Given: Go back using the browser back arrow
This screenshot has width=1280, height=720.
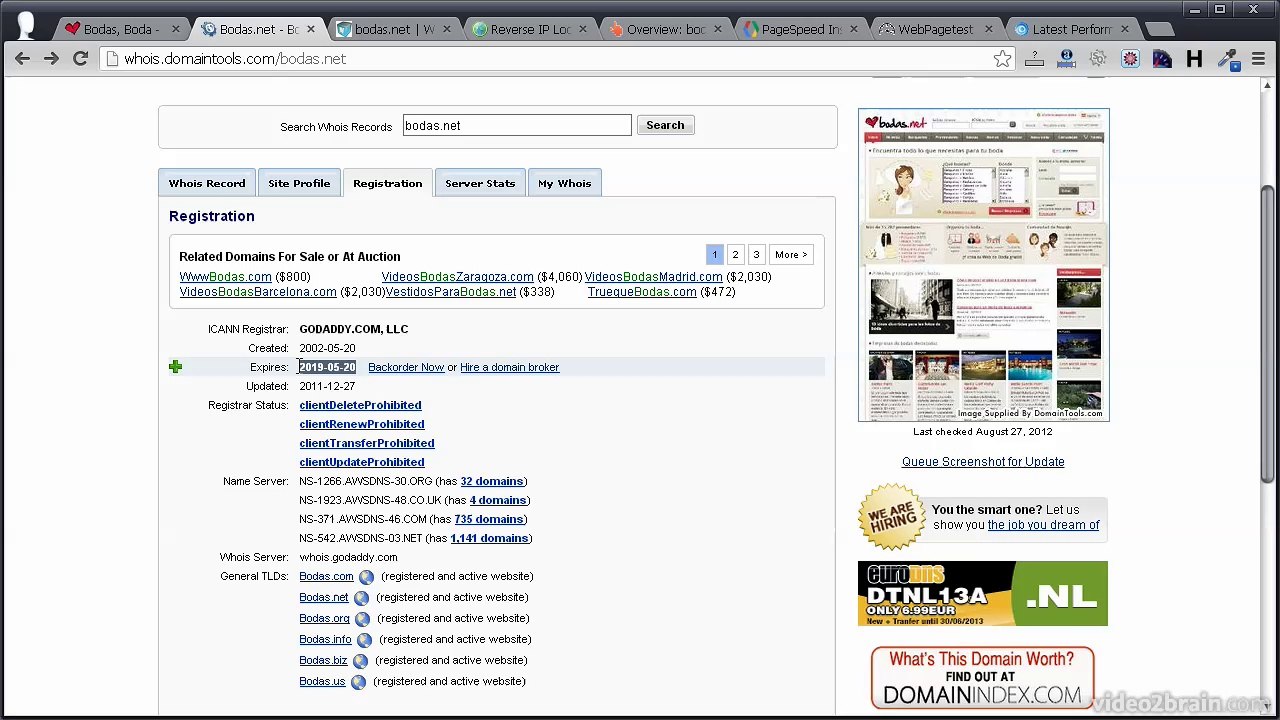Looking at the screenshot, I should [x=22, y=59].
